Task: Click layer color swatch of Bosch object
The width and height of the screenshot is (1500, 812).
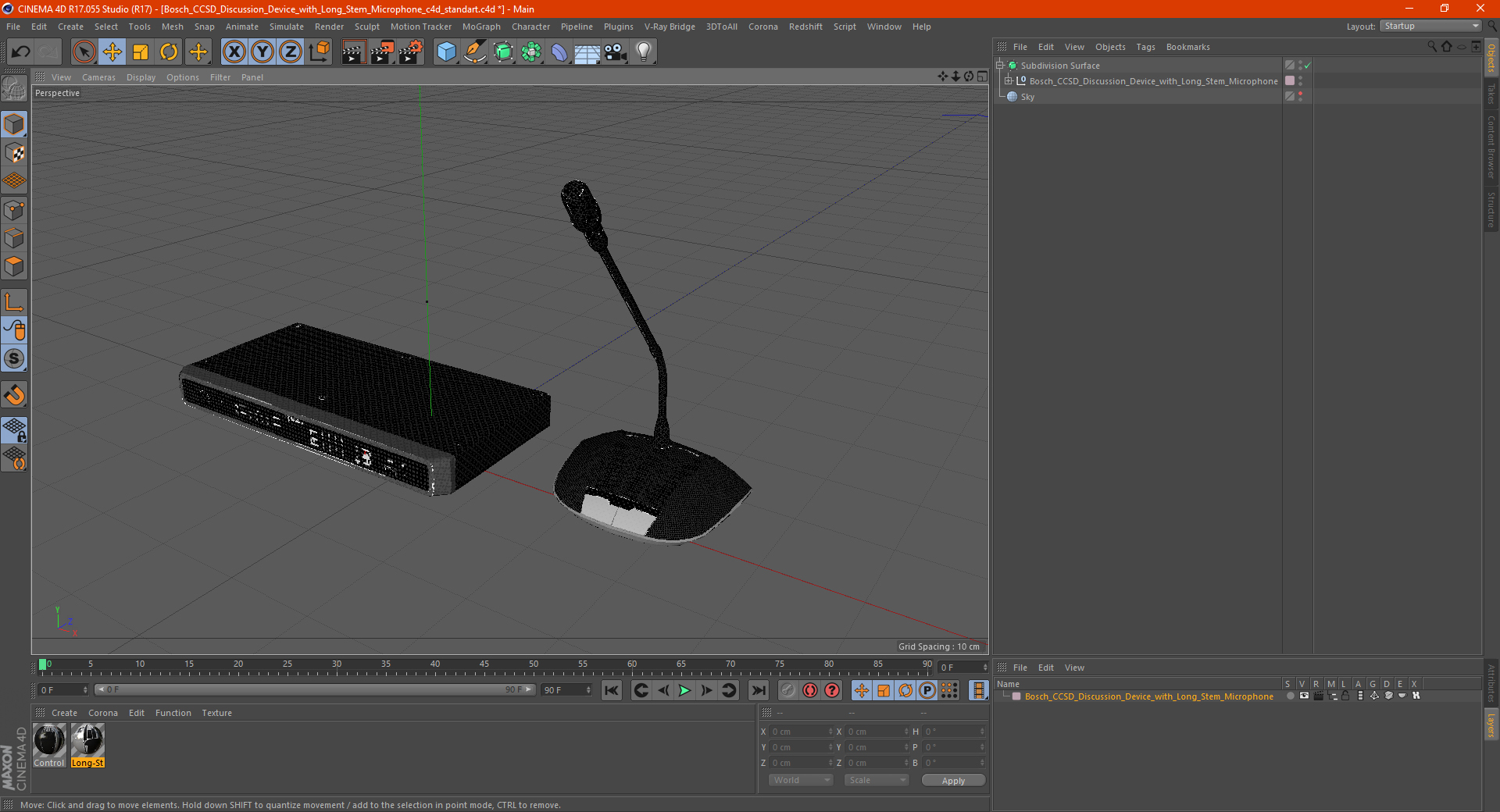Action: click(1290, 81)
